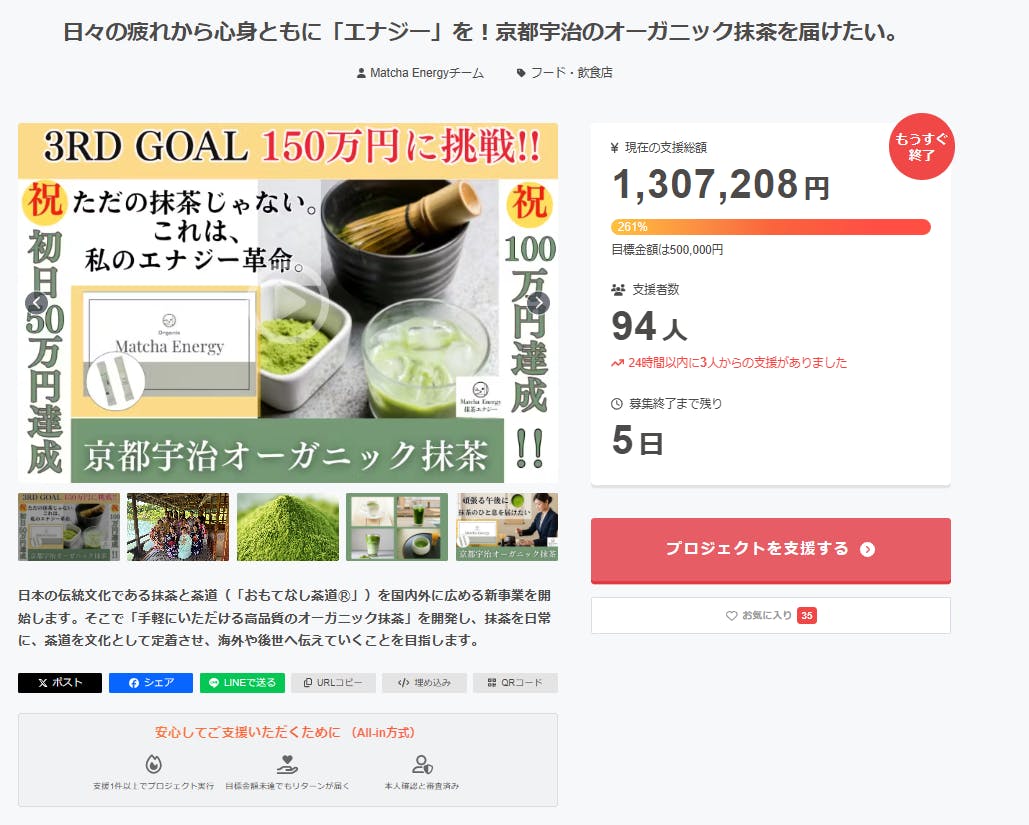The height and width of the screenshot is (825, 1029).
Task: Click the funding progress bar at 261%
Action: (770, 227)
